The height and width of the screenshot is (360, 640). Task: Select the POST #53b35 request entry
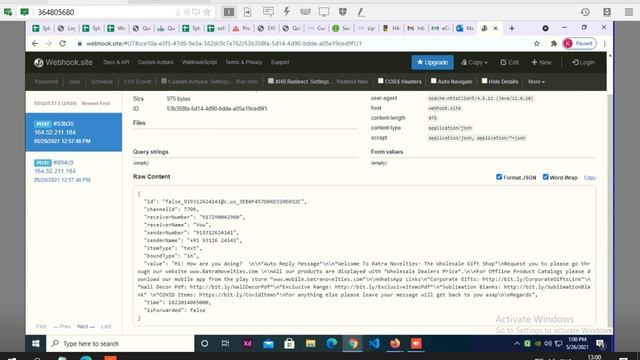click(73, 132)
